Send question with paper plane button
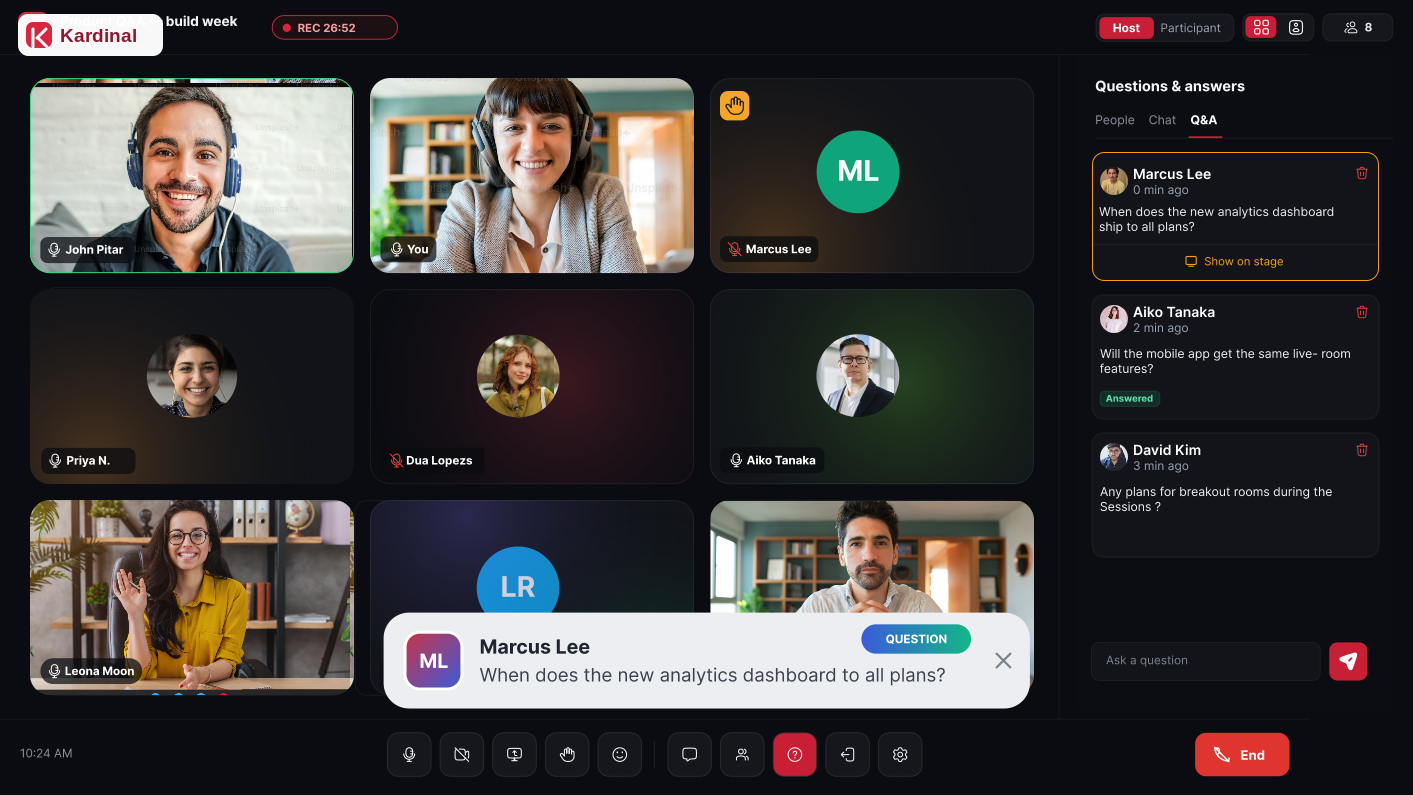1413x795 pixels. click(1348, 661)
